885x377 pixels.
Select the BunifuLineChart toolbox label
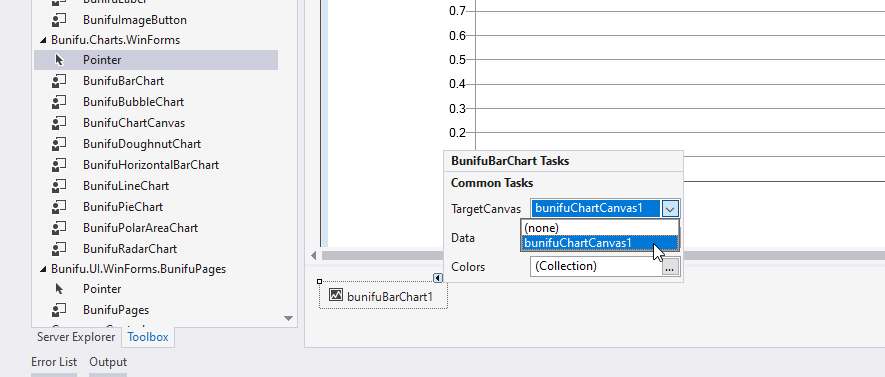point(126,186)
